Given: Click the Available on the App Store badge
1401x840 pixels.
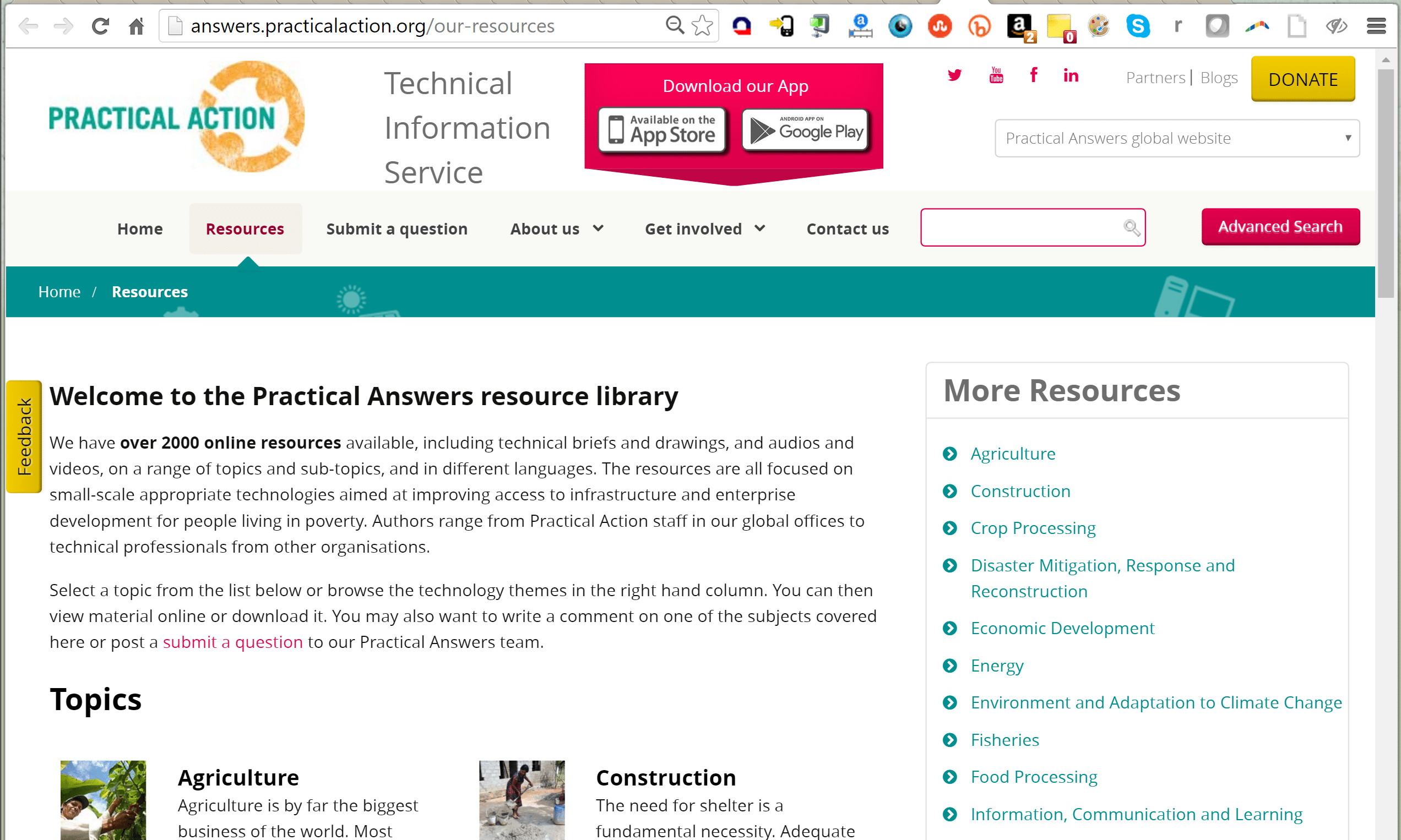Looking at the screenshot, I should click(662, 129).
